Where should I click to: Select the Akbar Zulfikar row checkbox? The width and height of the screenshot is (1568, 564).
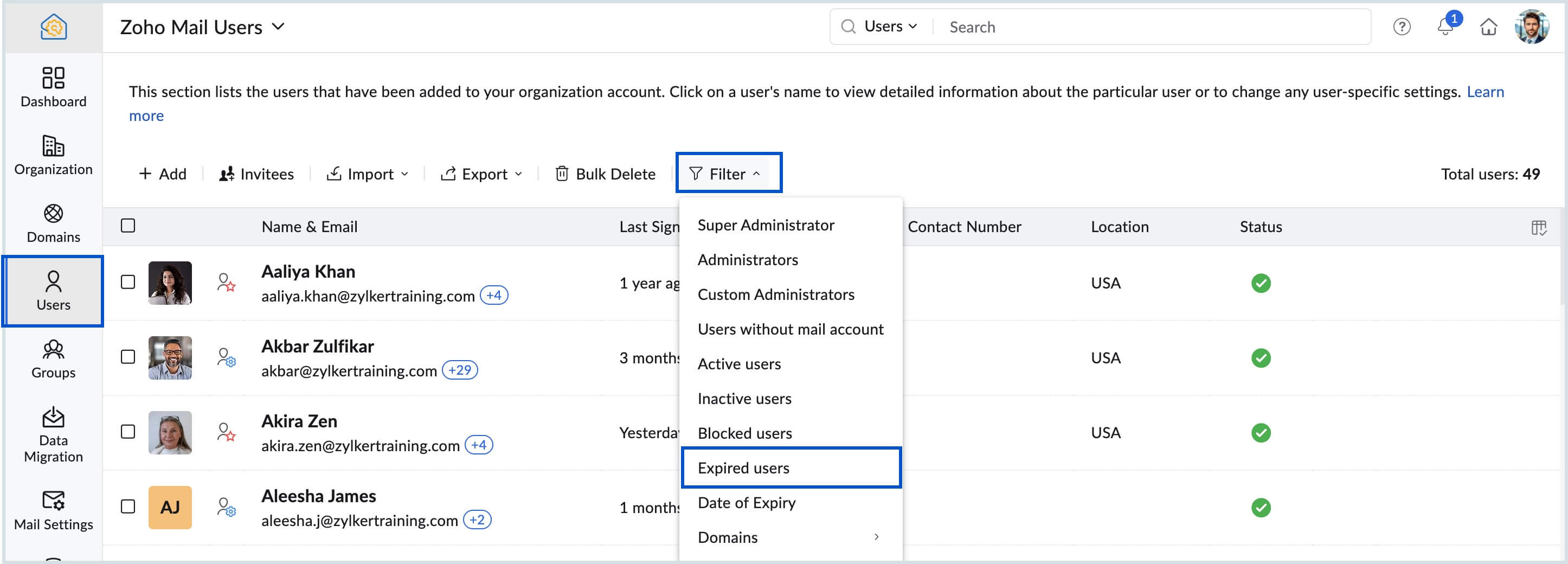click(128, 357)
